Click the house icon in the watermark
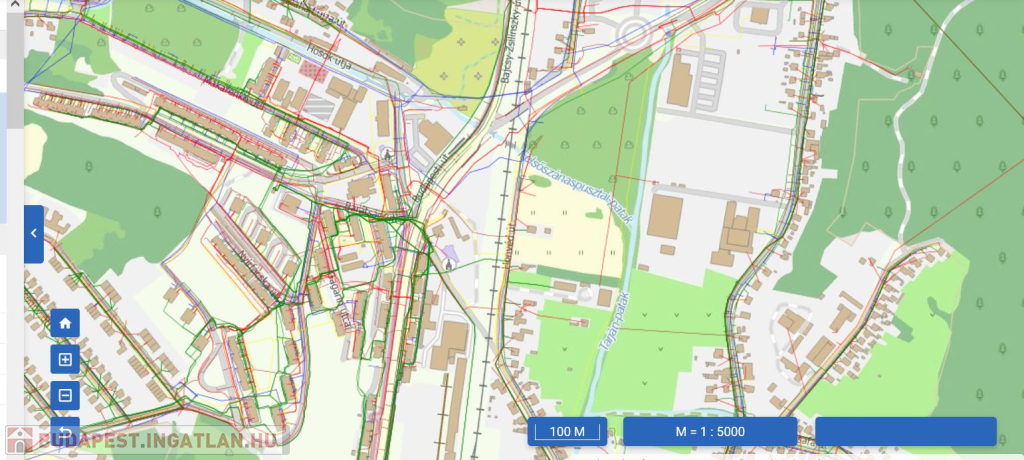This screenshot has height=460, width=1024. tap(20, 440)
